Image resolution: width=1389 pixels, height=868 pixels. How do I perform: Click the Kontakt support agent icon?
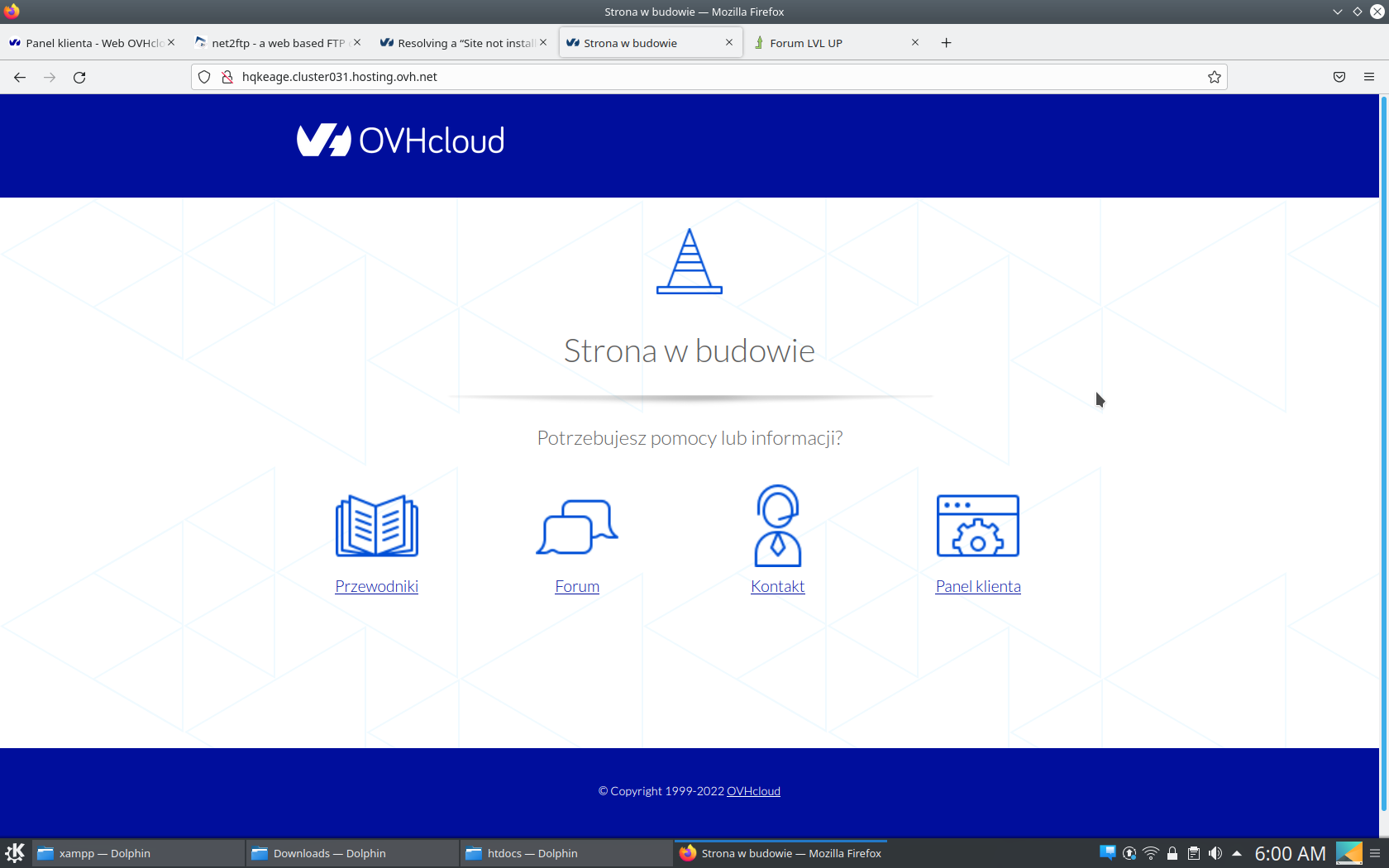[777, 526]
